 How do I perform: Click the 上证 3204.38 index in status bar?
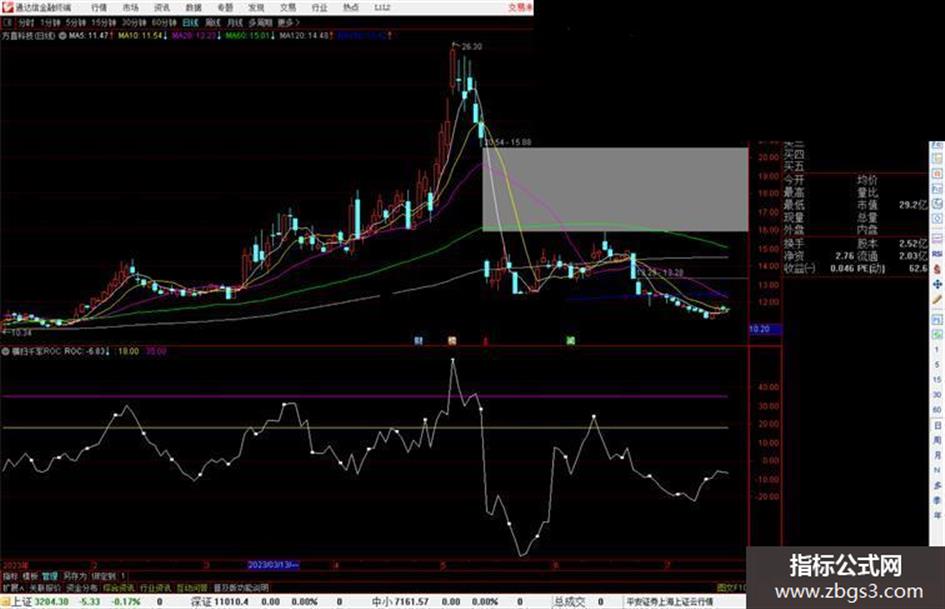pyautogui.click(x=40, y=602)
